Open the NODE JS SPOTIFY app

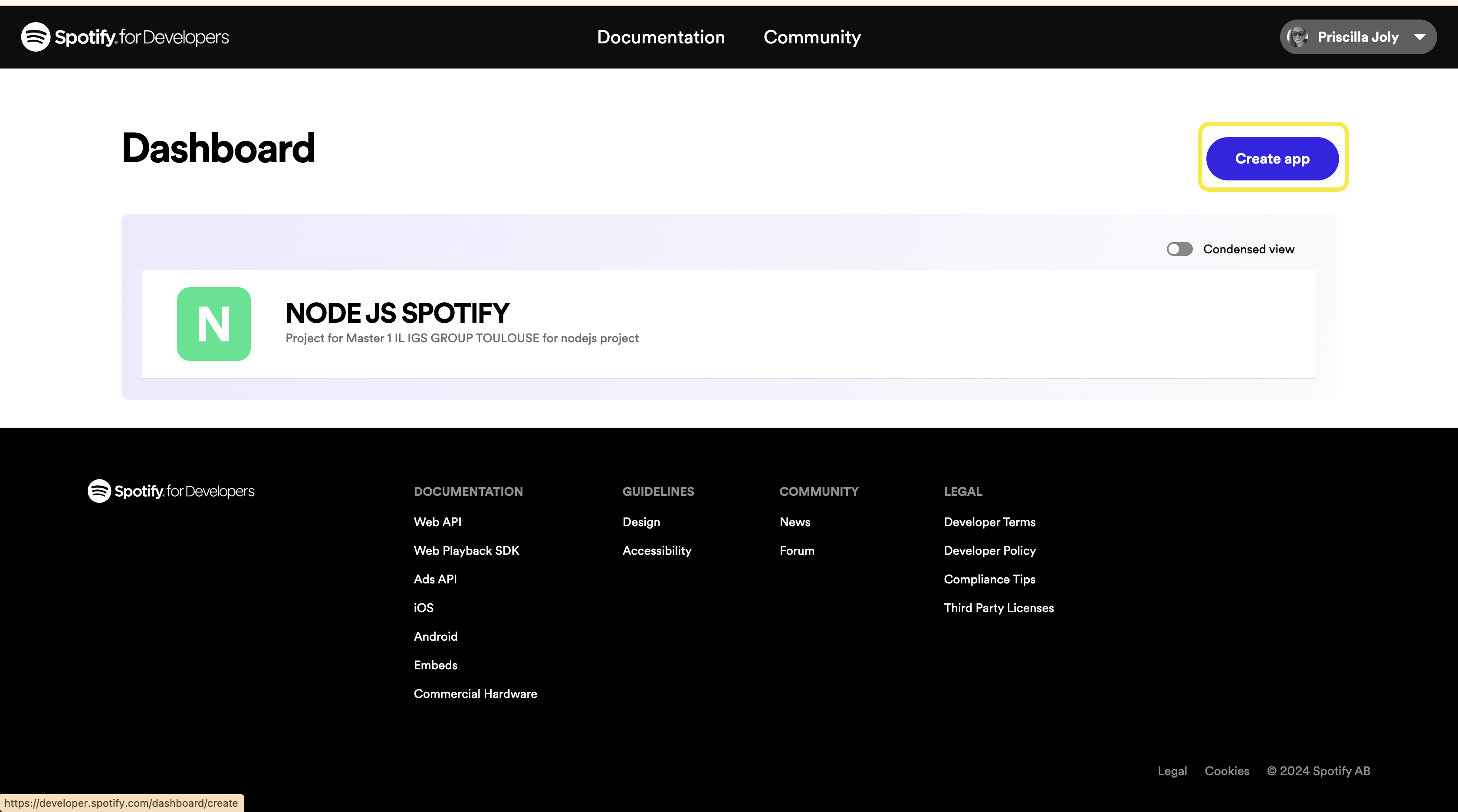pos(397,313)
